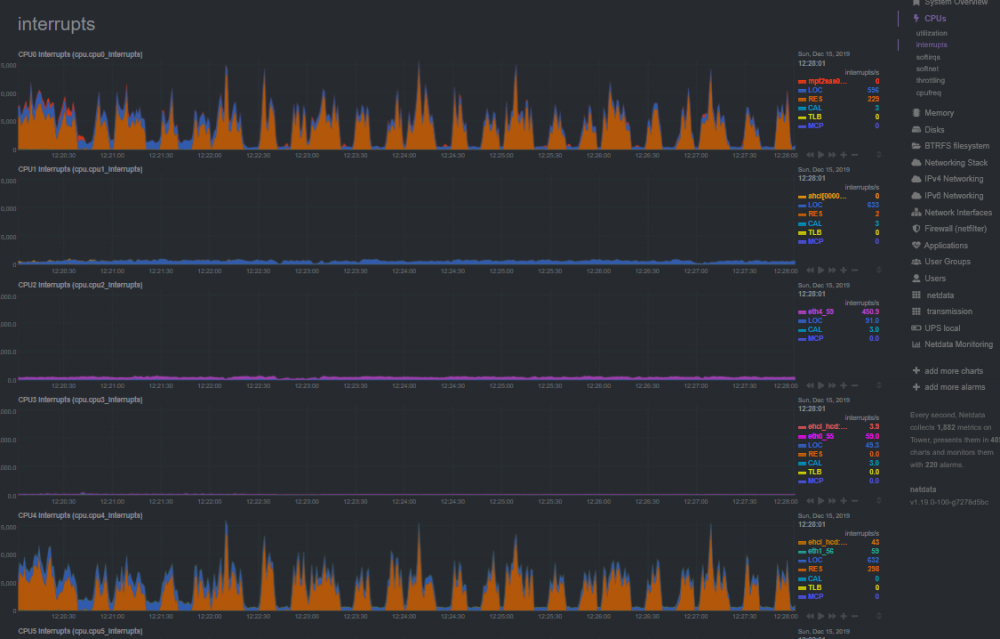Grab the CPU0 chart resize handle
Image resolution: width=1000 pixels, height=639 pixels.
pyautogui.click(x=878, y=154)
